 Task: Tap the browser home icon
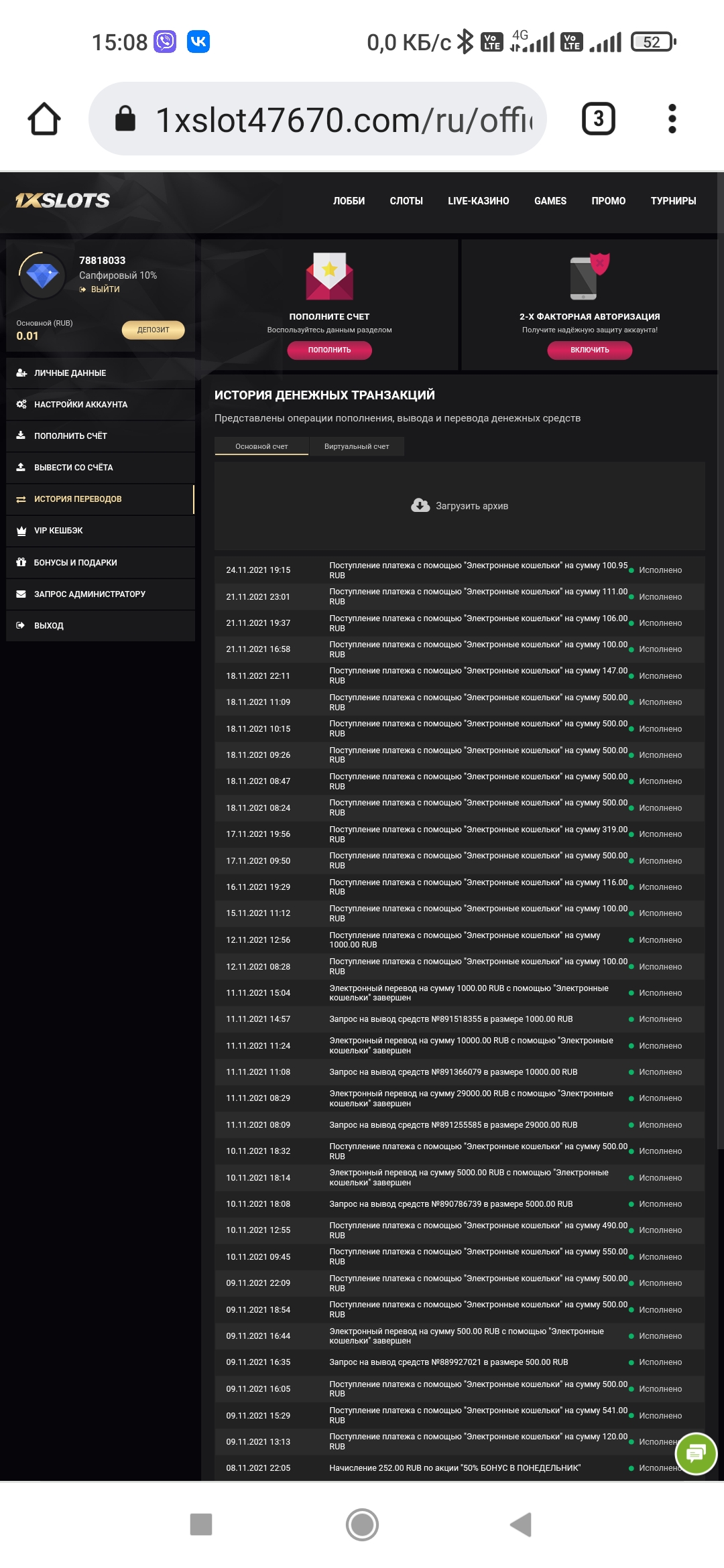coord(44,119)
